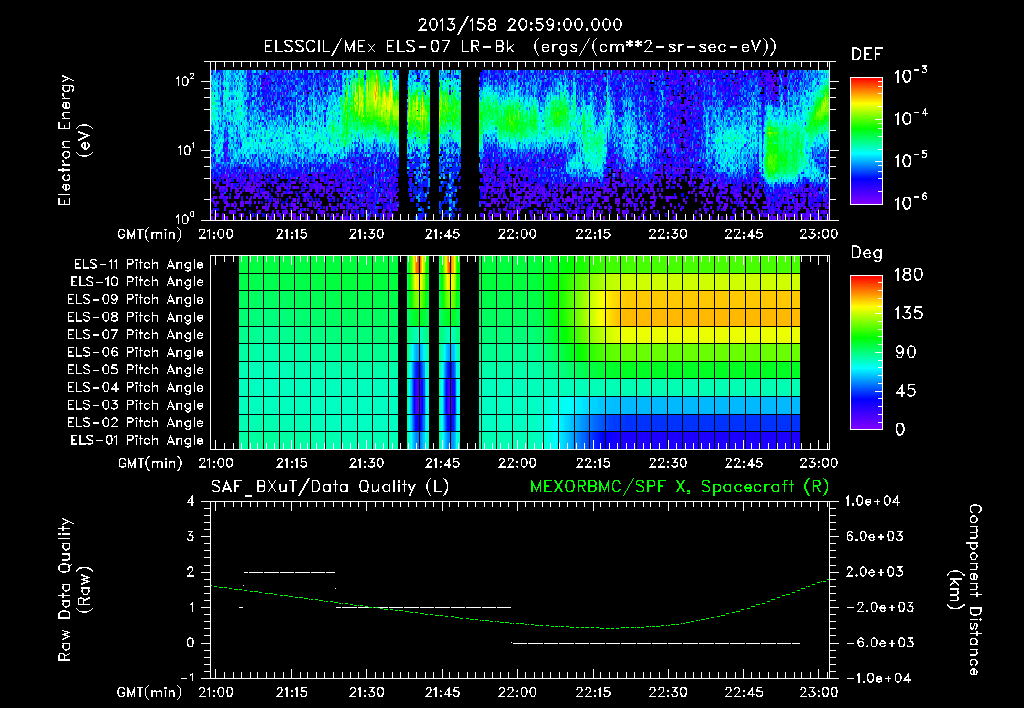This screenshot has height=708, width=1024.
Task: Click the Deg label above the color bar
Action: tap(867, 253)
